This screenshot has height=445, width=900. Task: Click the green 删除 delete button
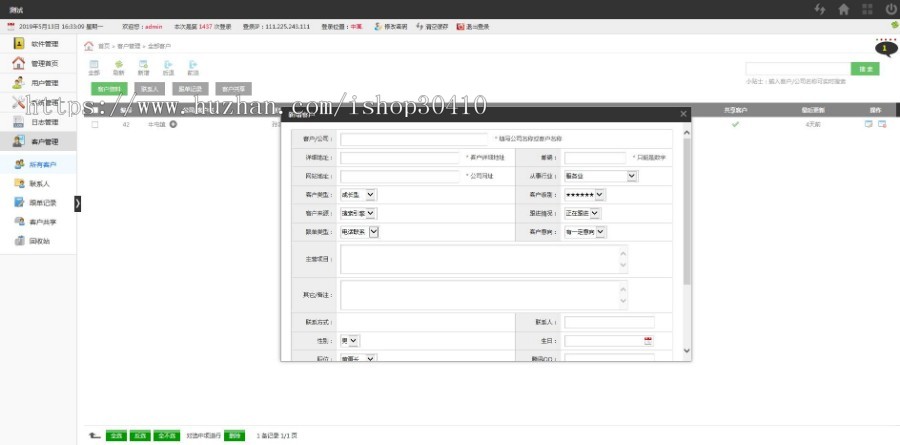[x=234, y=436]
